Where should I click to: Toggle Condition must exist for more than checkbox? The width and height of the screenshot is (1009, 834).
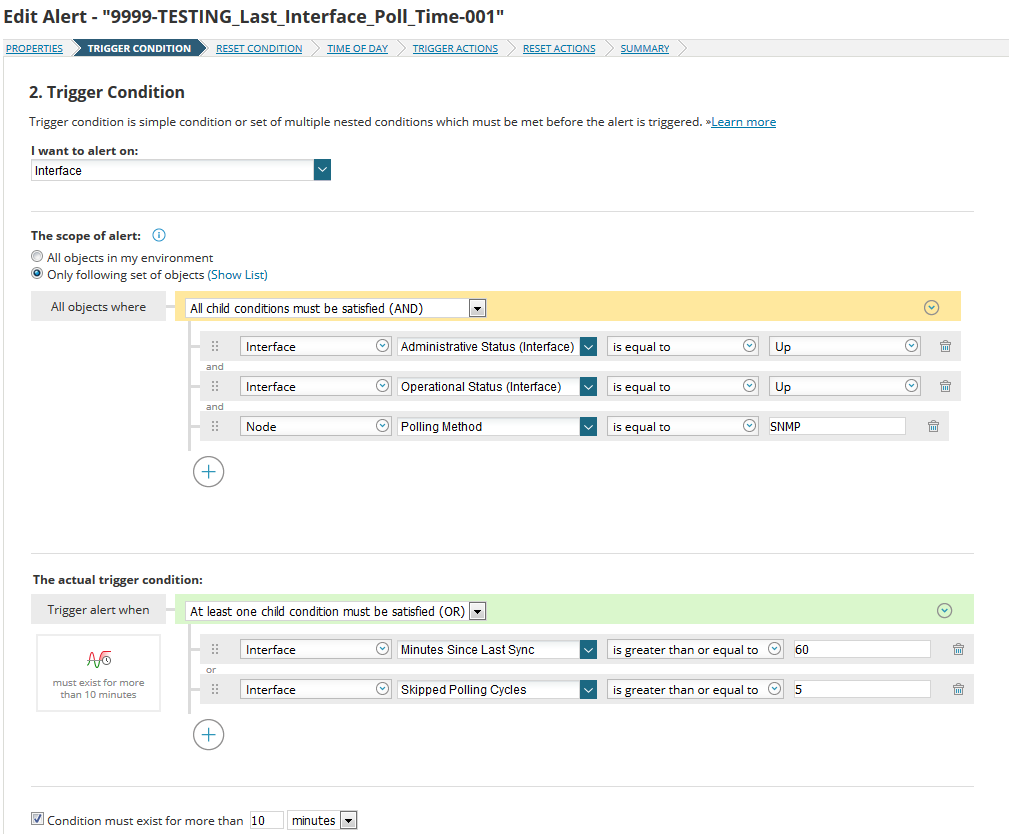37,819
